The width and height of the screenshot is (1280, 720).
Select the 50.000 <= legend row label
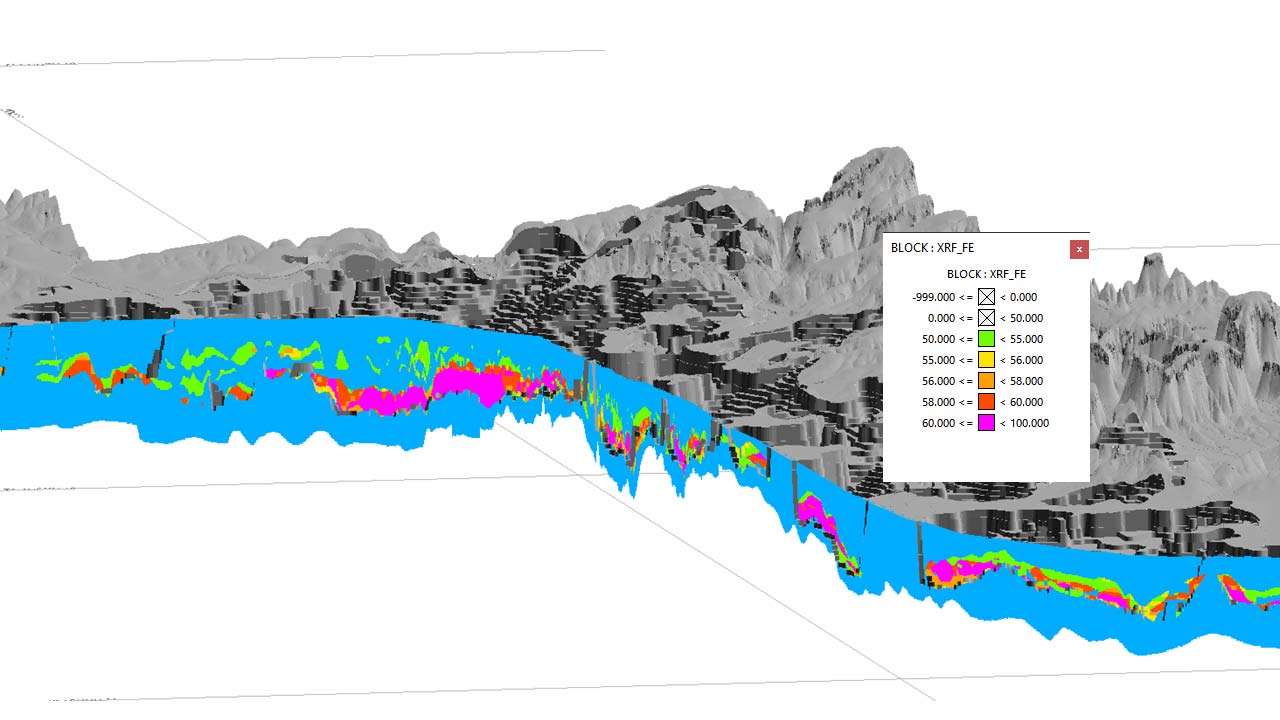point(941,339)
